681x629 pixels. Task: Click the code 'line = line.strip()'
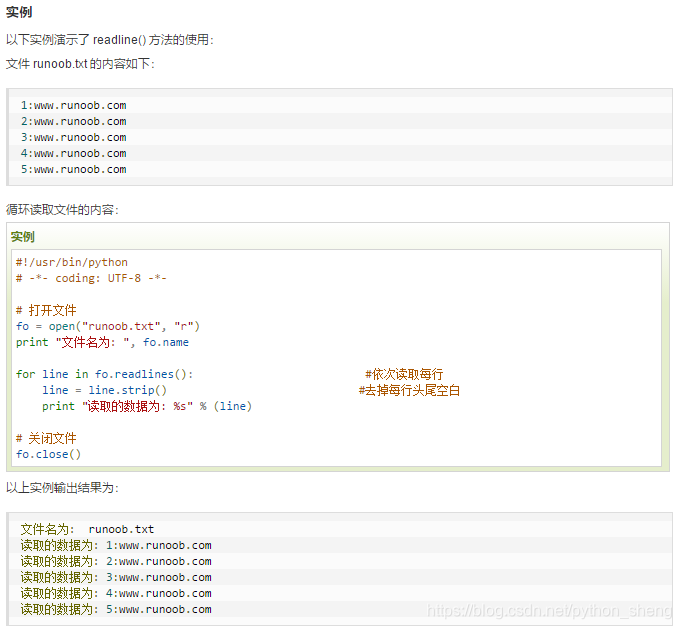[x=104, y=390]
